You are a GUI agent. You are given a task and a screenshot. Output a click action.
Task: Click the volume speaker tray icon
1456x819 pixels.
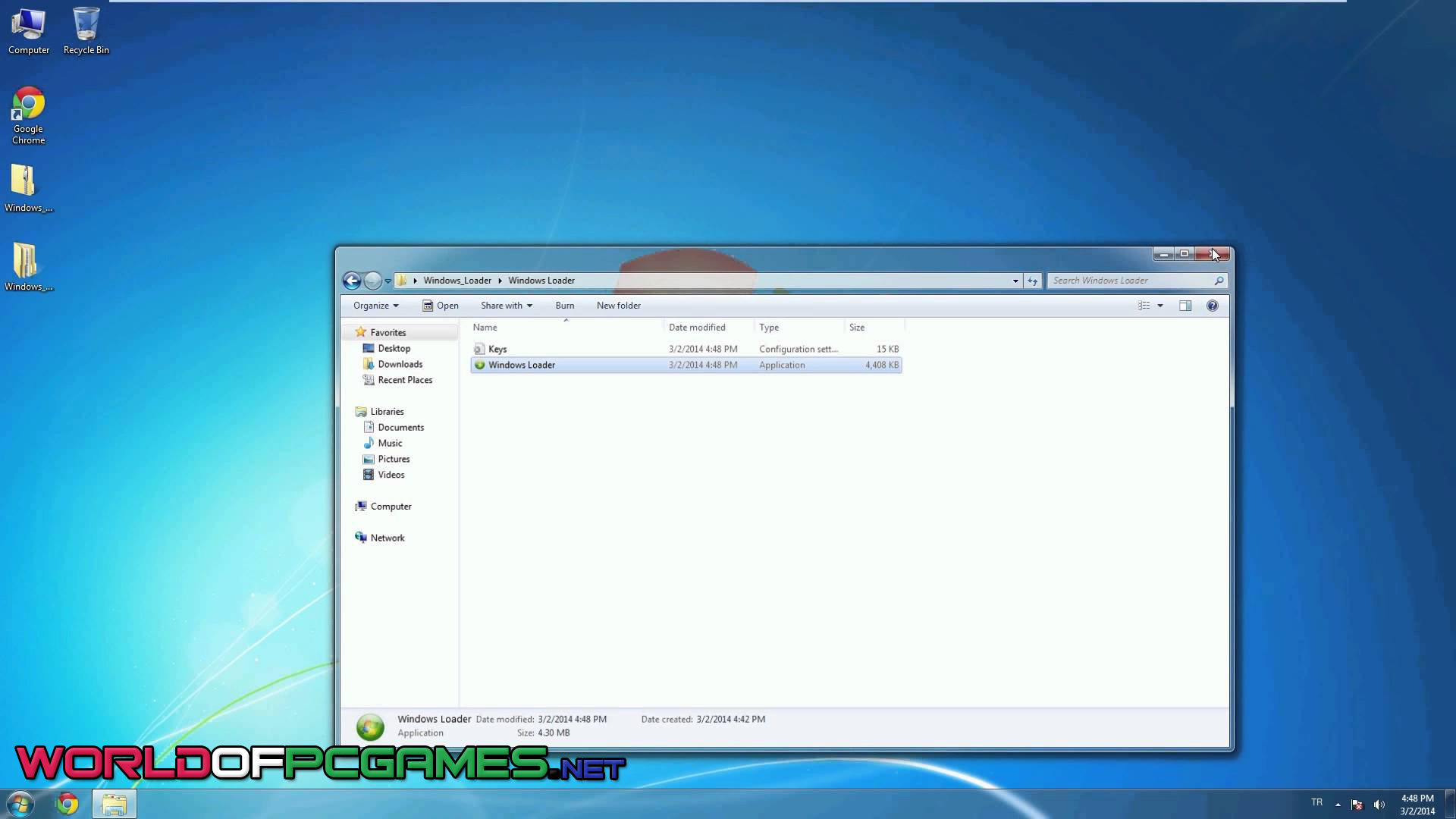coord(1379,804)
